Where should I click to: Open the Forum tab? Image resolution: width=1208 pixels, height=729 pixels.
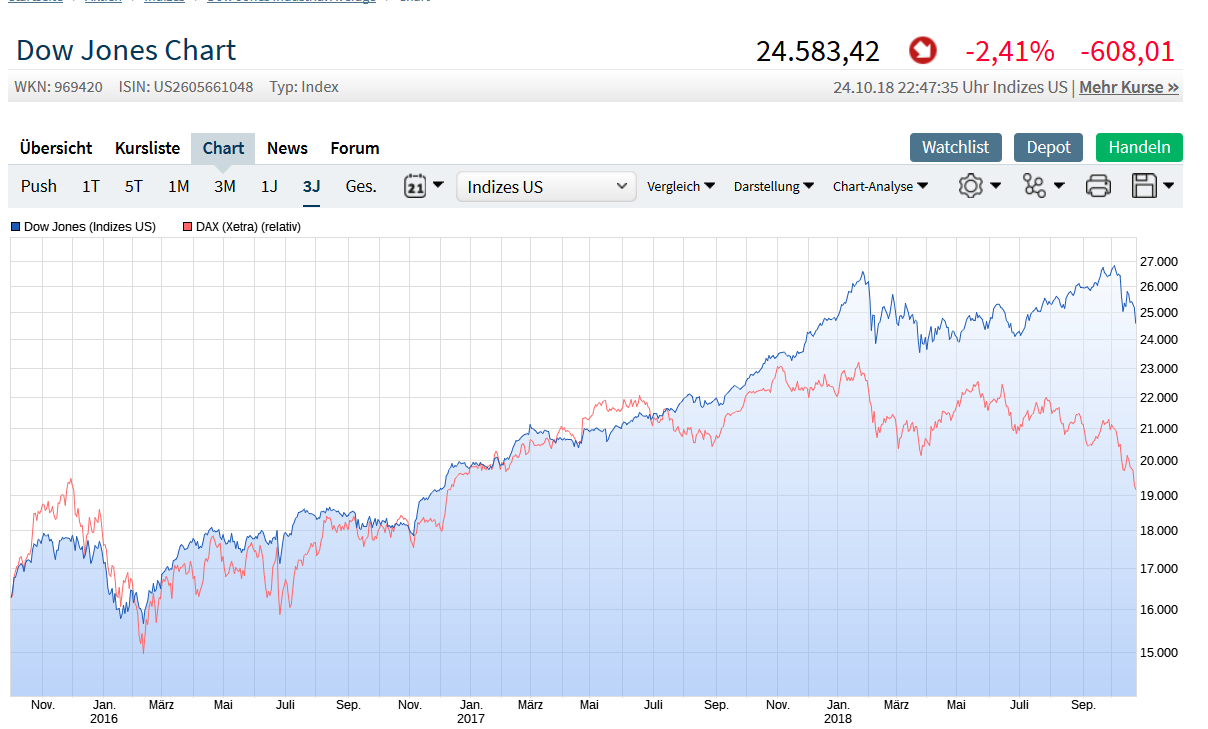(x=355, y=148)
